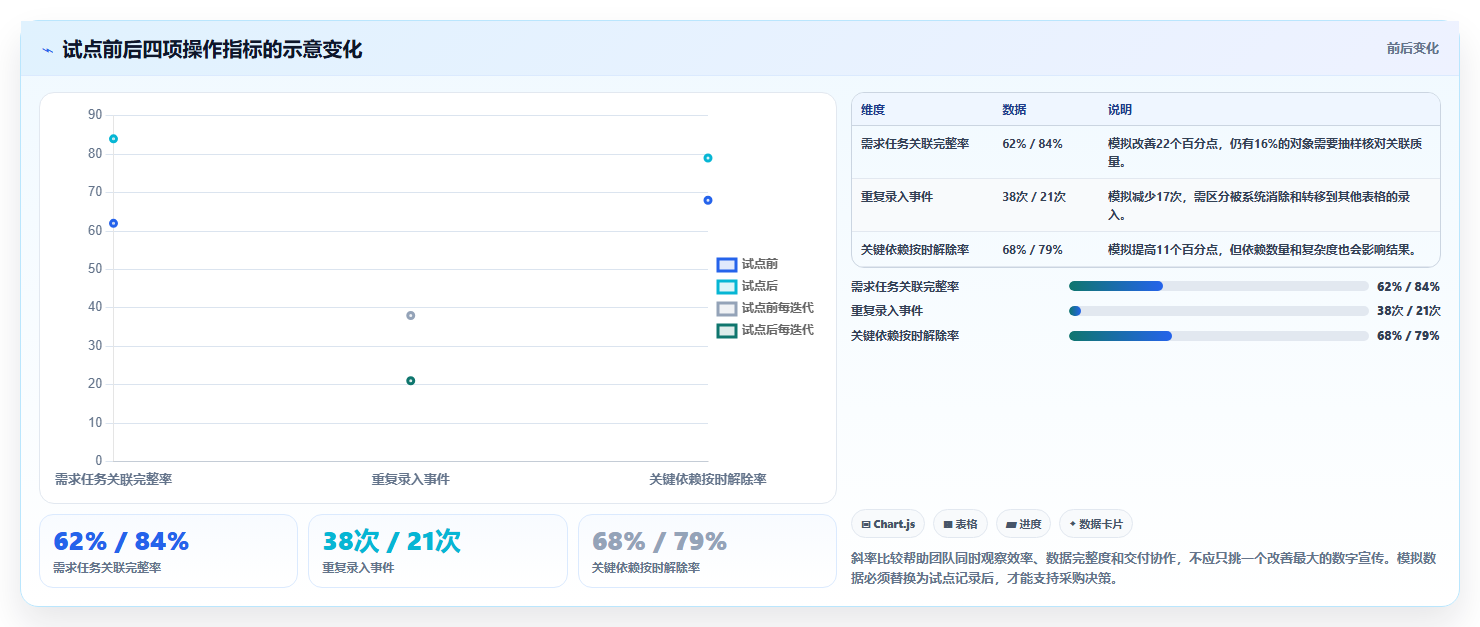The height and width of the screenshot is (627, 1480).
Task: Open the 68% / 79% stat card
Action: pos(707,551)
